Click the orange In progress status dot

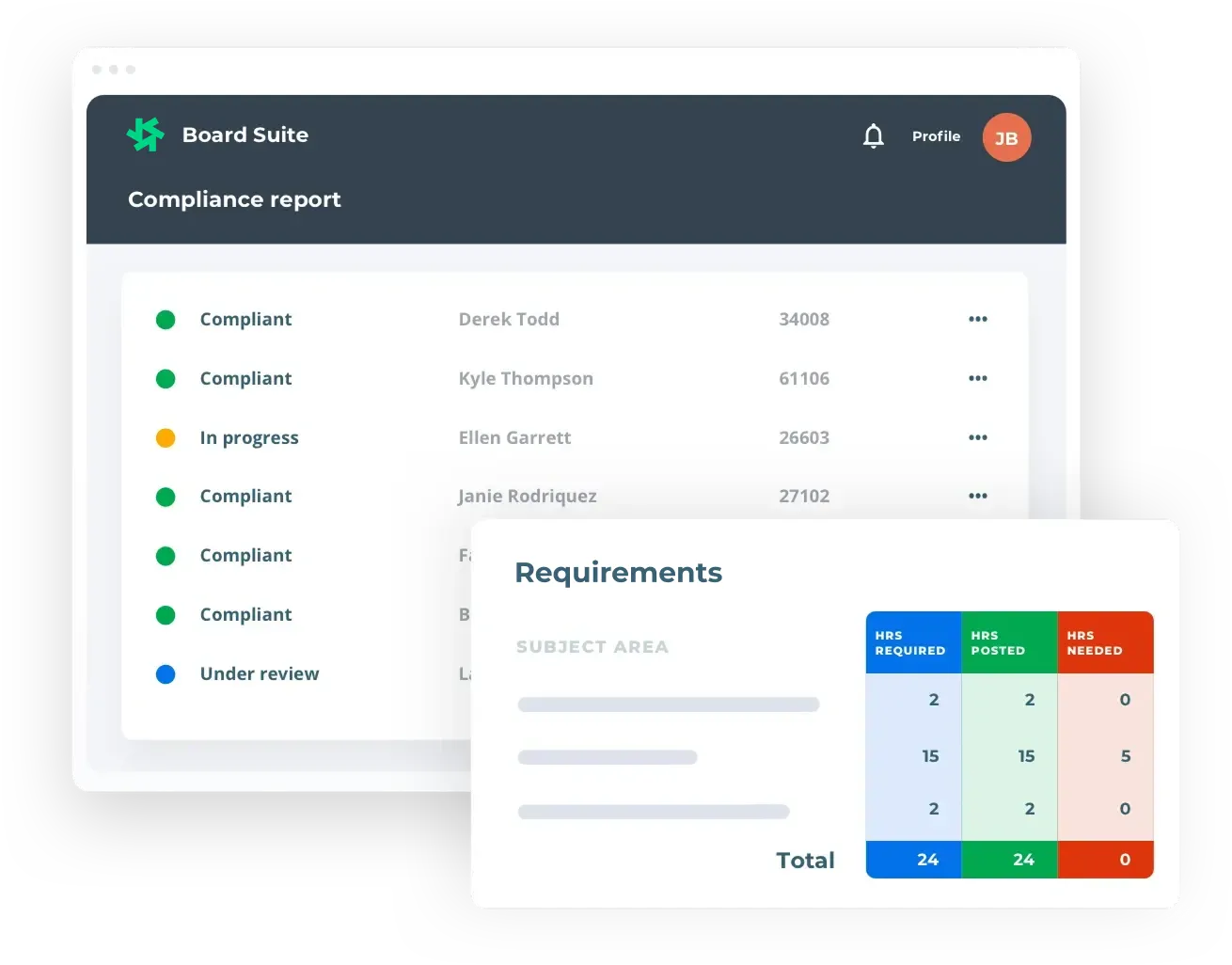166,438
